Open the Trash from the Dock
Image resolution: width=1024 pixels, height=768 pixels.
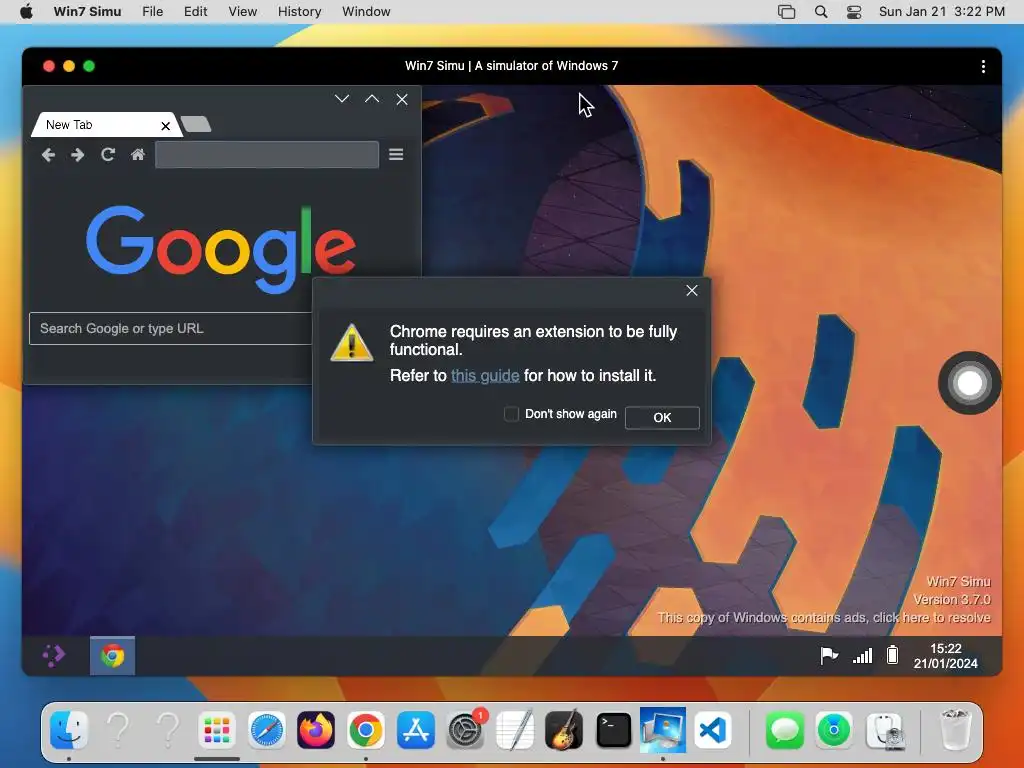click(955, 729)
